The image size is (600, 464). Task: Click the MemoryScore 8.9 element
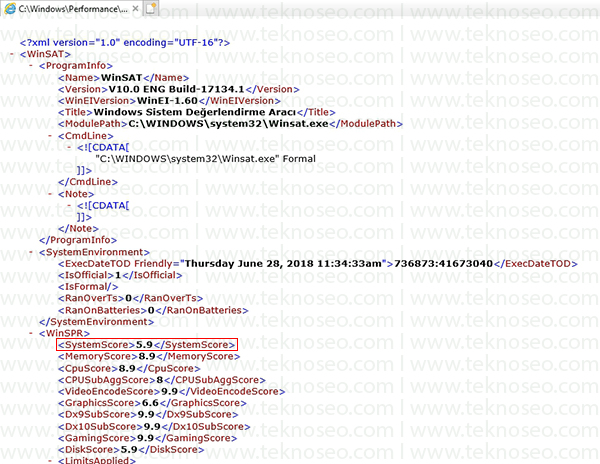click(x=149, y=357)
